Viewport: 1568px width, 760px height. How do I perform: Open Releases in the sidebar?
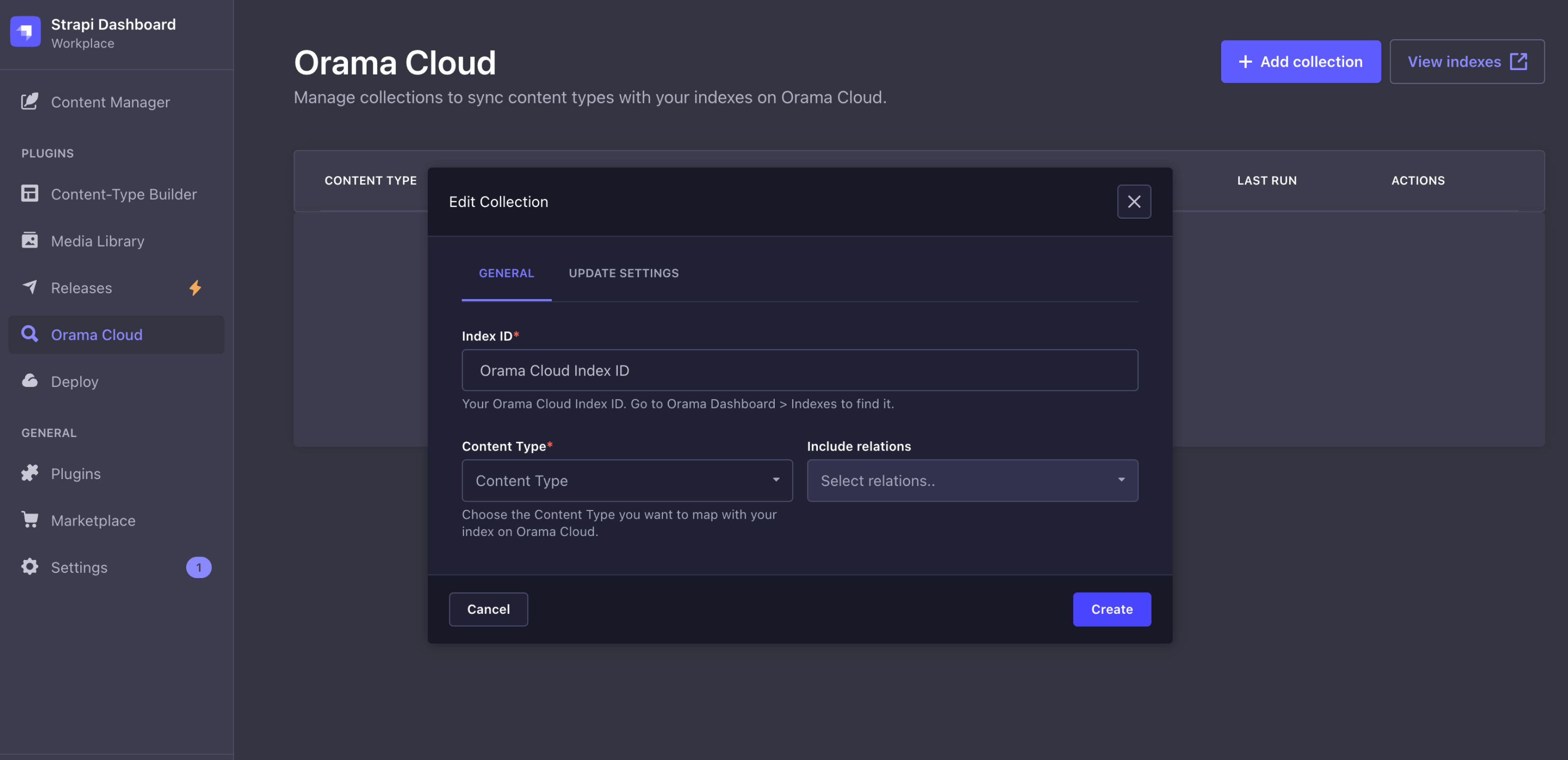pyautogui.click(x=116, y=287)
